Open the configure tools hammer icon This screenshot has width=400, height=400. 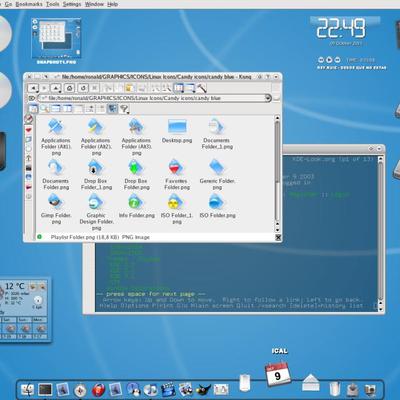[202, 88]
